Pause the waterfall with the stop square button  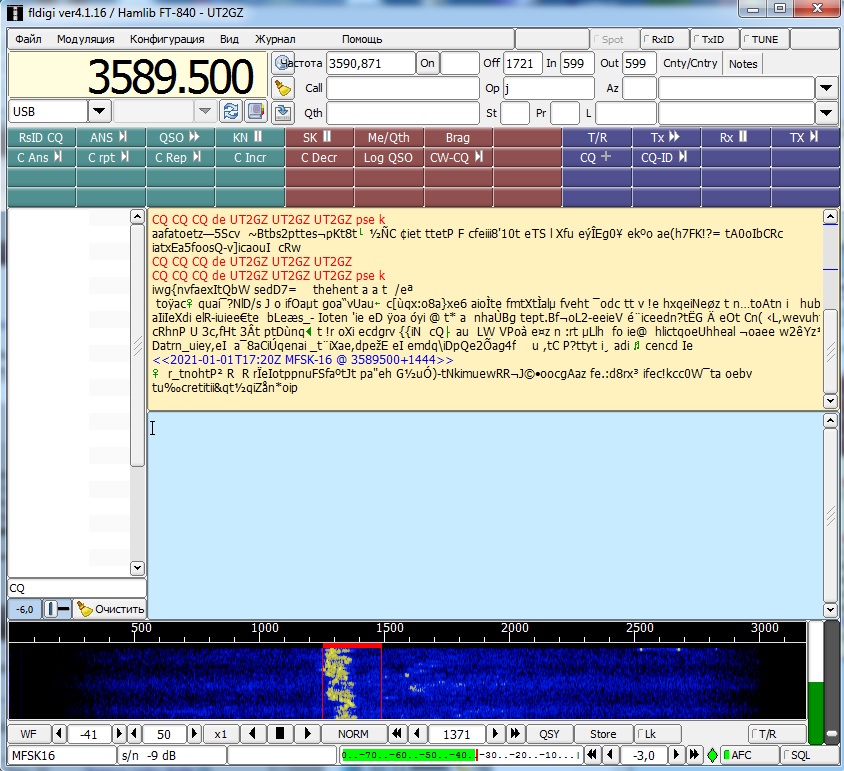coord(282,734)
